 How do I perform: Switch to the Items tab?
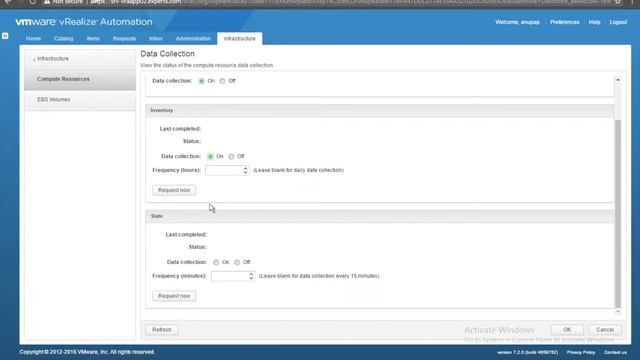pos(93,38)
